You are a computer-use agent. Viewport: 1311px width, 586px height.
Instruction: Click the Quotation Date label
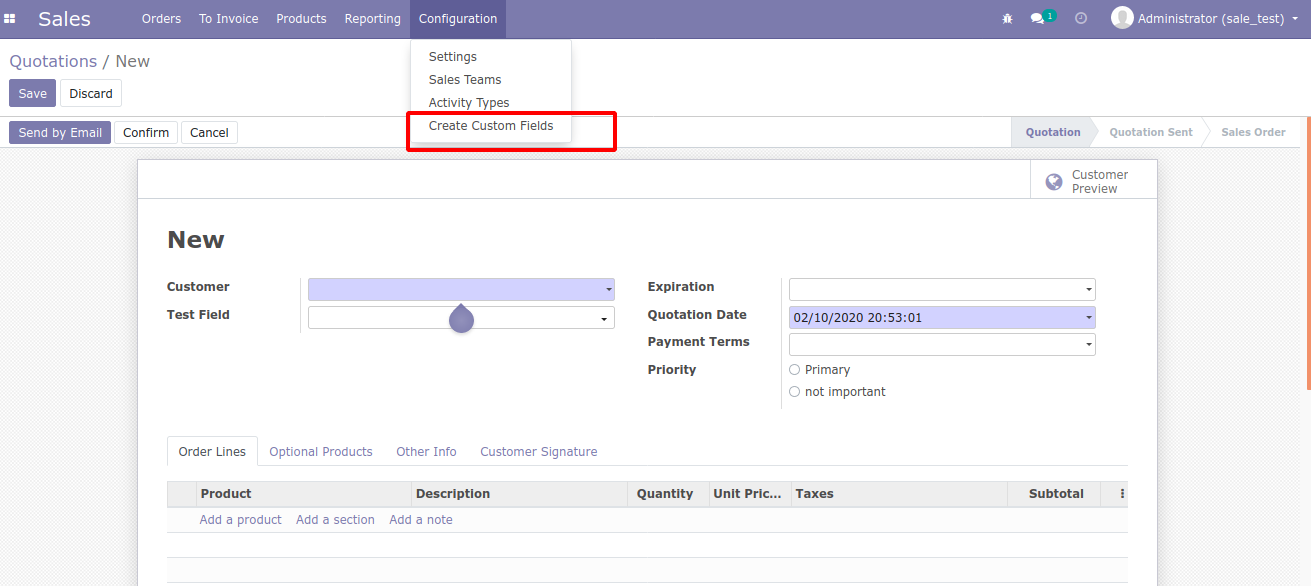[697, 315]
